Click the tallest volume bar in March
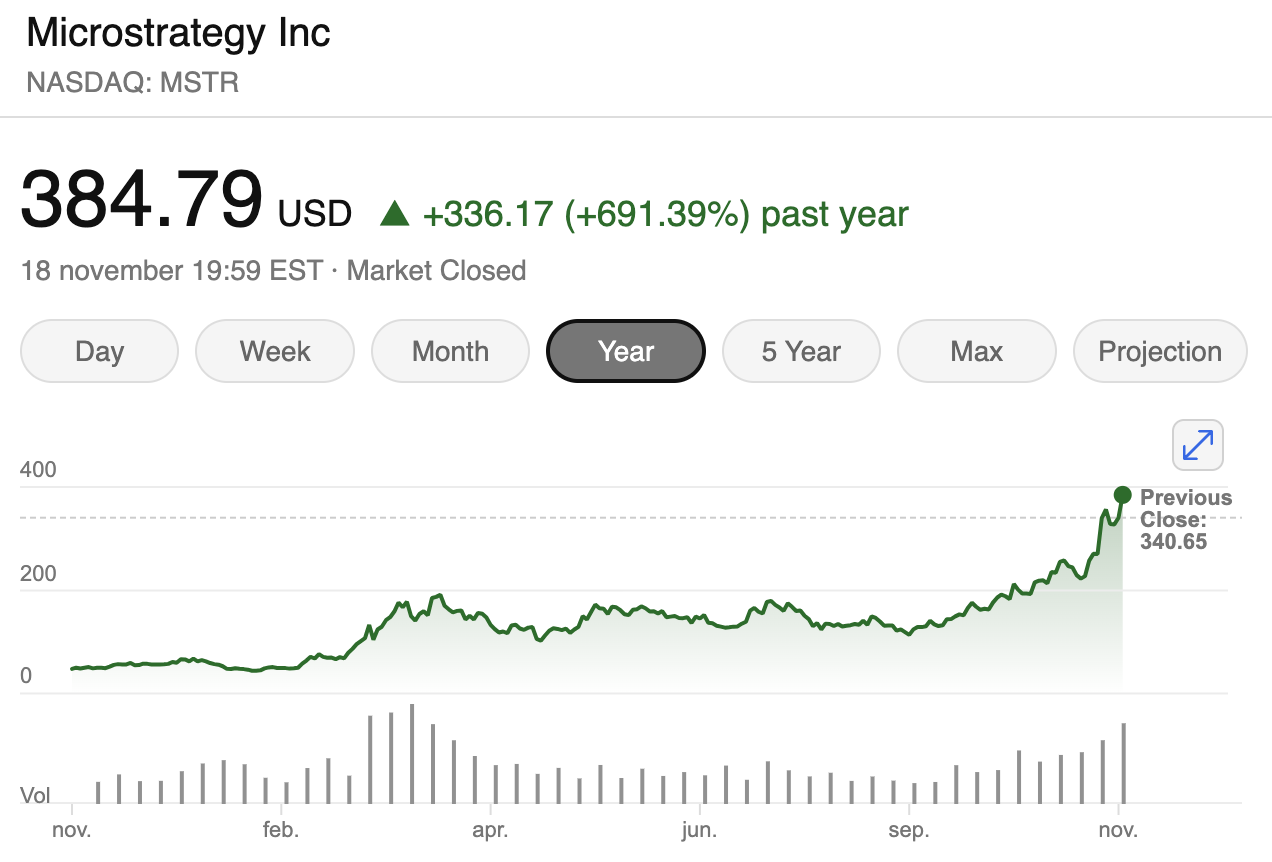Image resolution: width=1272 pixels, height=862 pixels. click(x=412, y=754)
